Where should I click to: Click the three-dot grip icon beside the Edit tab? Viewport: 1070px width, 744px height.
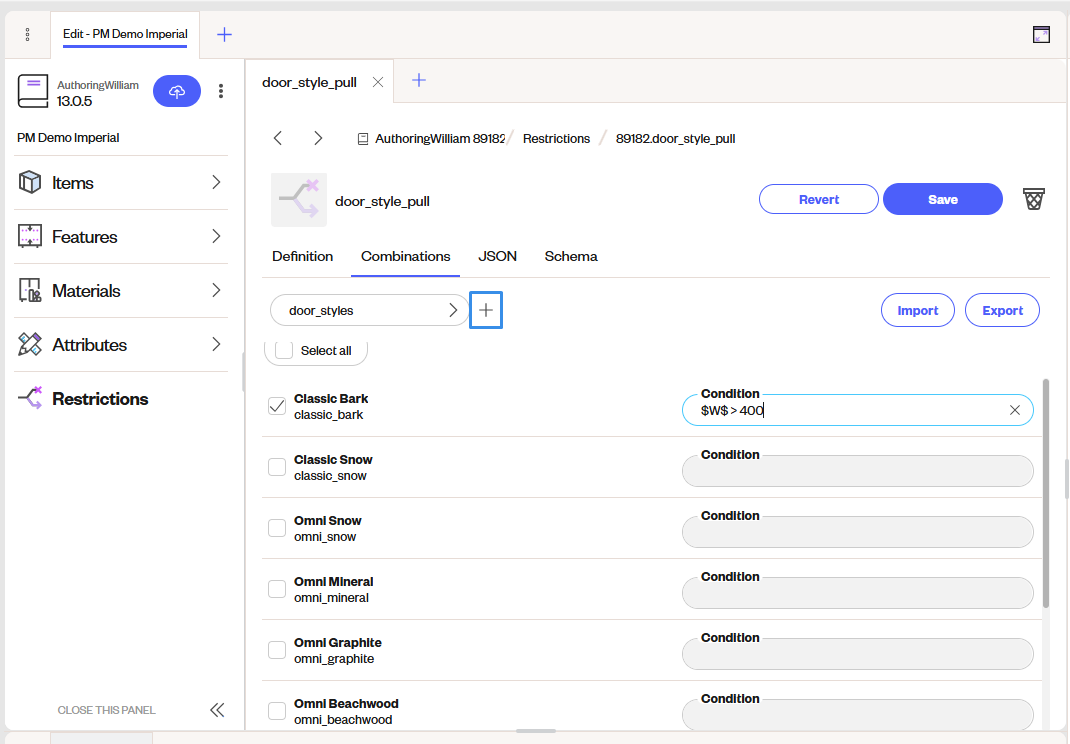27,34
